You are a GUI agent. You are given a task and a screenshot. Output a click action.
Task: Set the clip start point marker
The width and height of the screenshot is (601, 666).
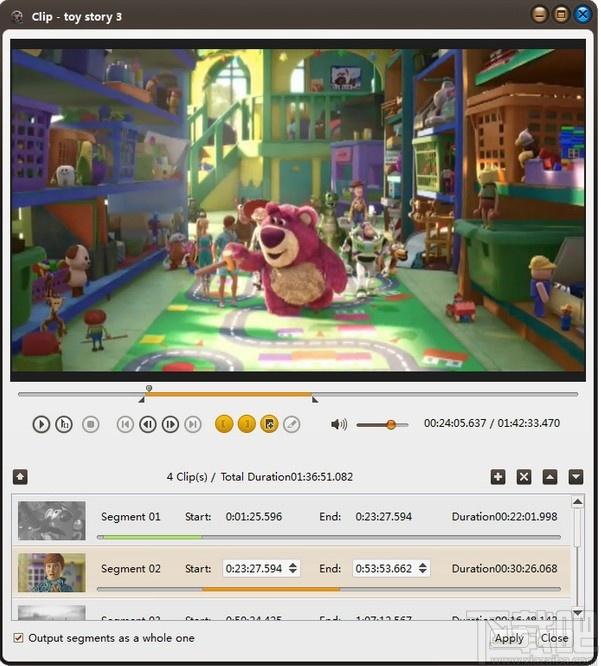click(x=224, y=424)
